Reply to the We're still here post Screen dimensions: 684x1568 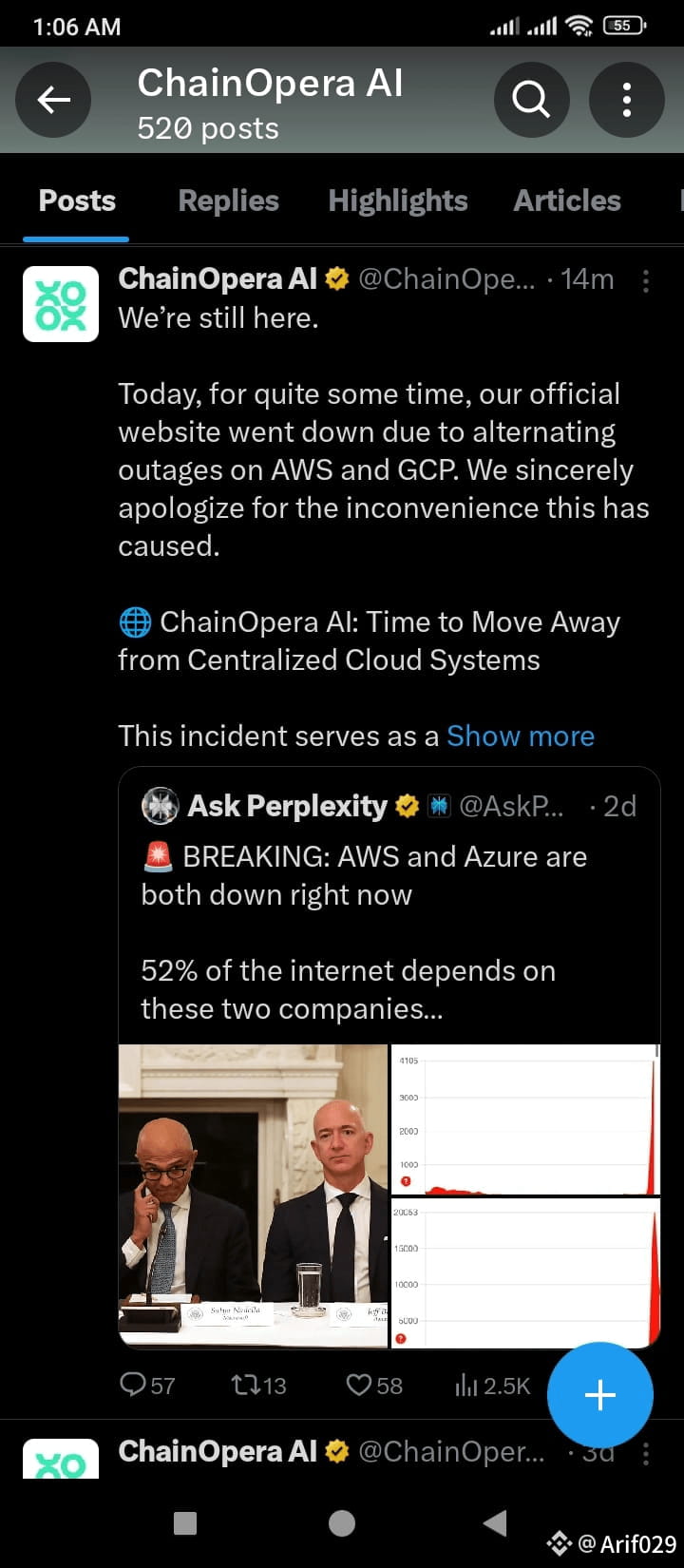click(147, 1385)
